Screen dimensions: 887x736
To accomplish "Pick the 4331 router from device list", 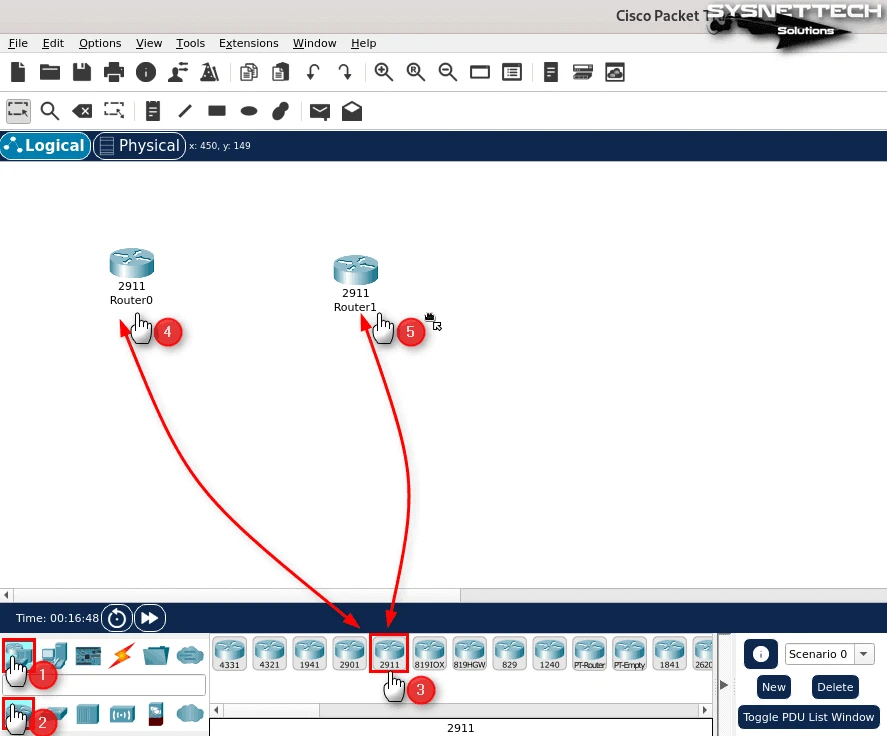I will [229, 653].
